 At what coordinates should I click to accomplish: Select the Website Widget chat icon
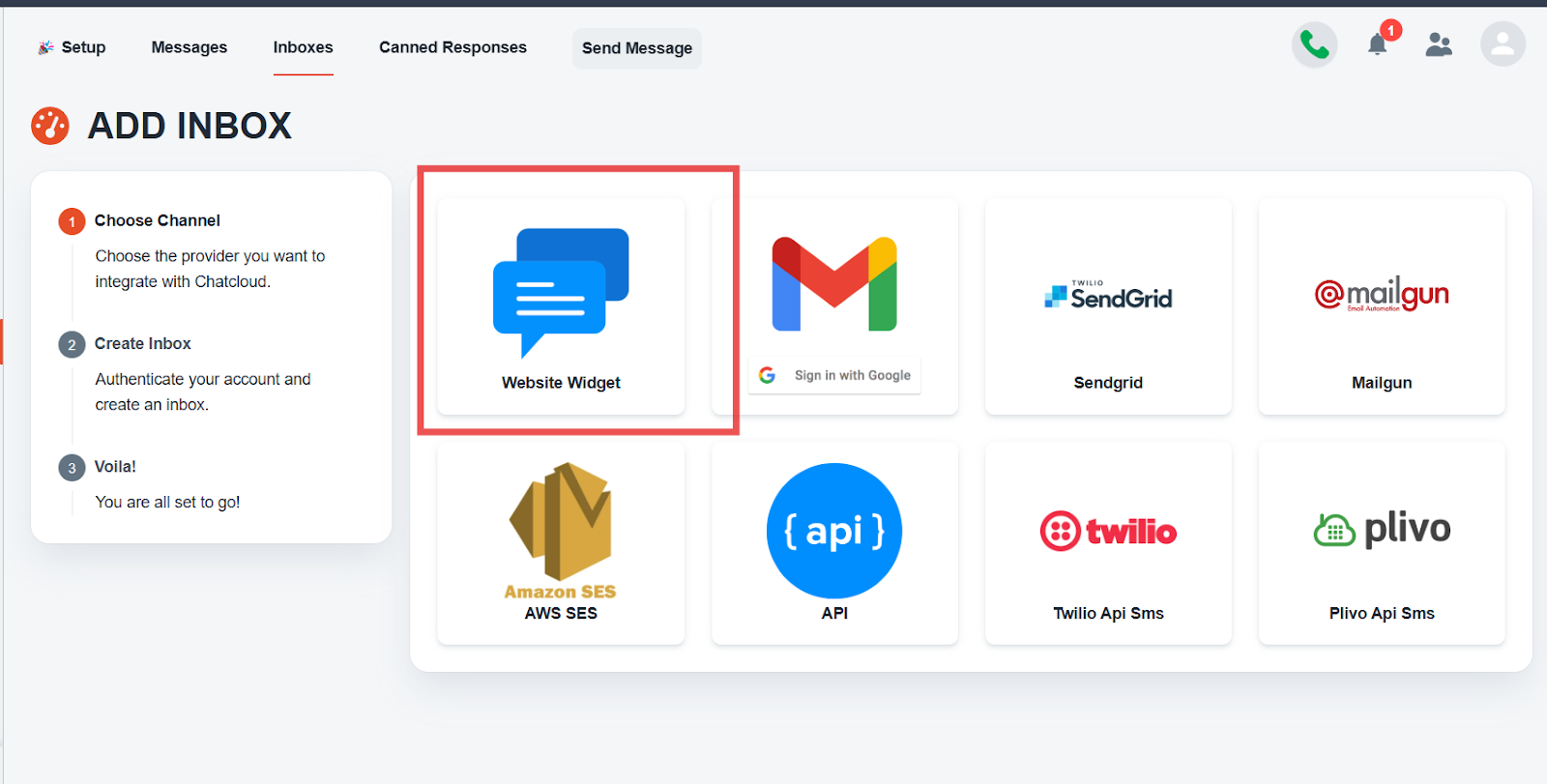(x=561, y=293)
